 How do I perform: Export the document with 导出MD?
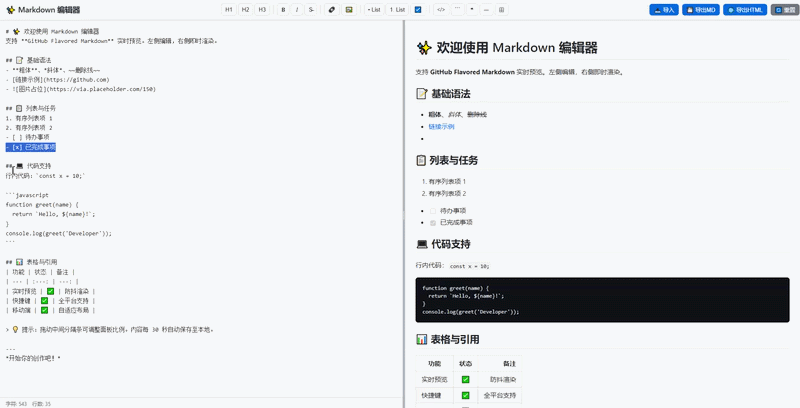point(700,9)
